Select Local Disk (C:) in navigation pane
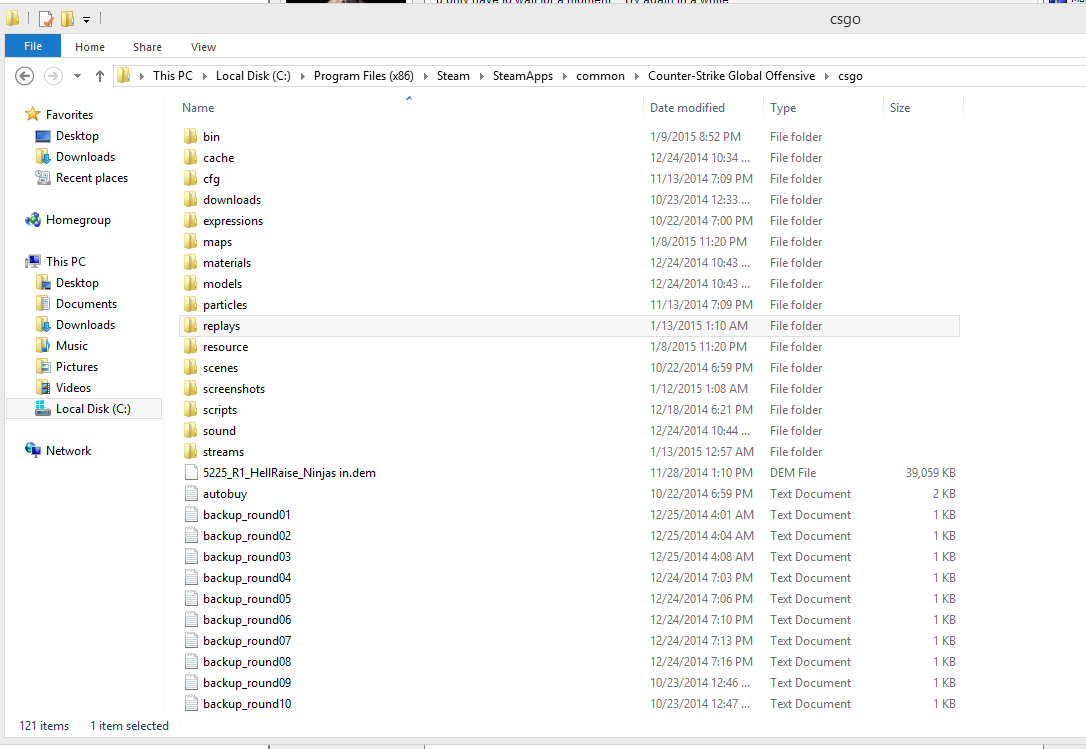The height and width of the screenshot is (749, 1086). pyautogui.click(x=84, y=409)
